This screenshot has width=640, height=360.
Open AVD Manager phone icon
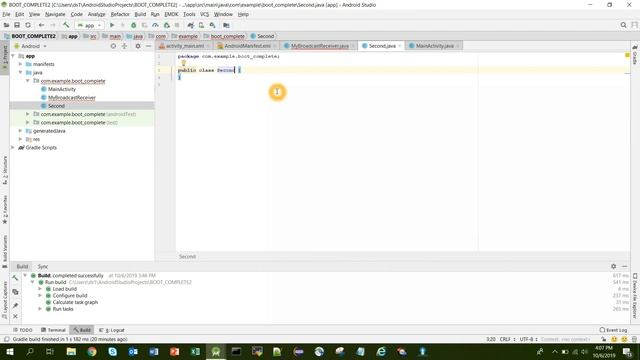(201, 25)
